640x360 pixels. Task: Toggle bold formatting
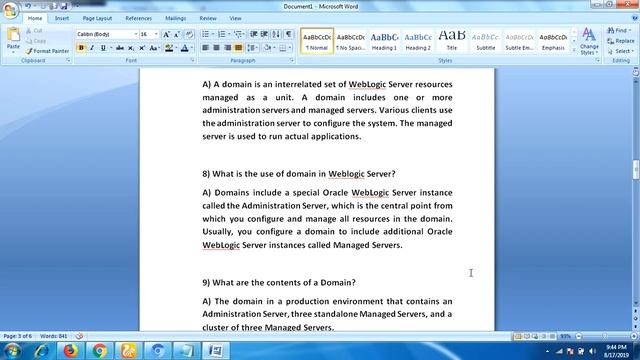(81, 48)
